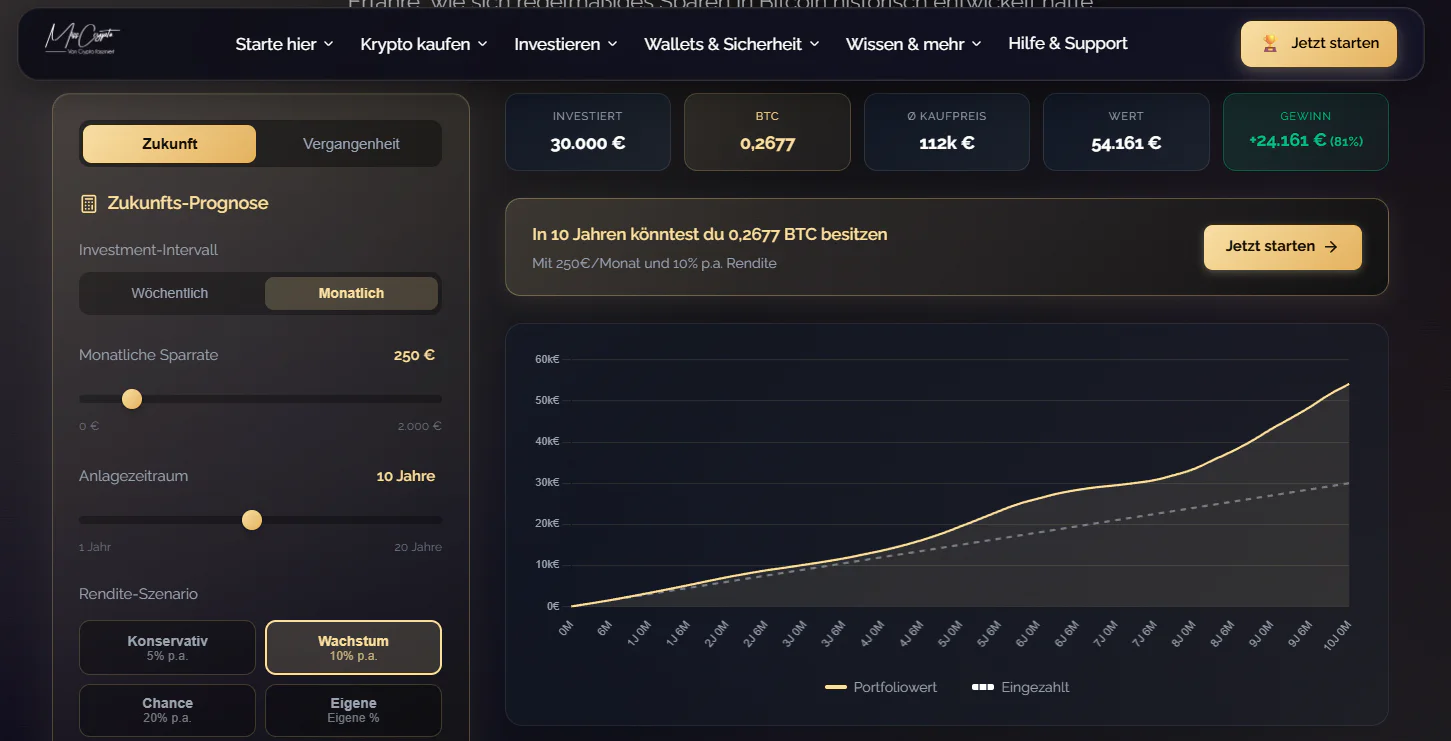Image resolution: width=1451 pixels, height=741 pixels.
Task: Open the Krypto kaufen dropdown
Action: tap(424, 44)
